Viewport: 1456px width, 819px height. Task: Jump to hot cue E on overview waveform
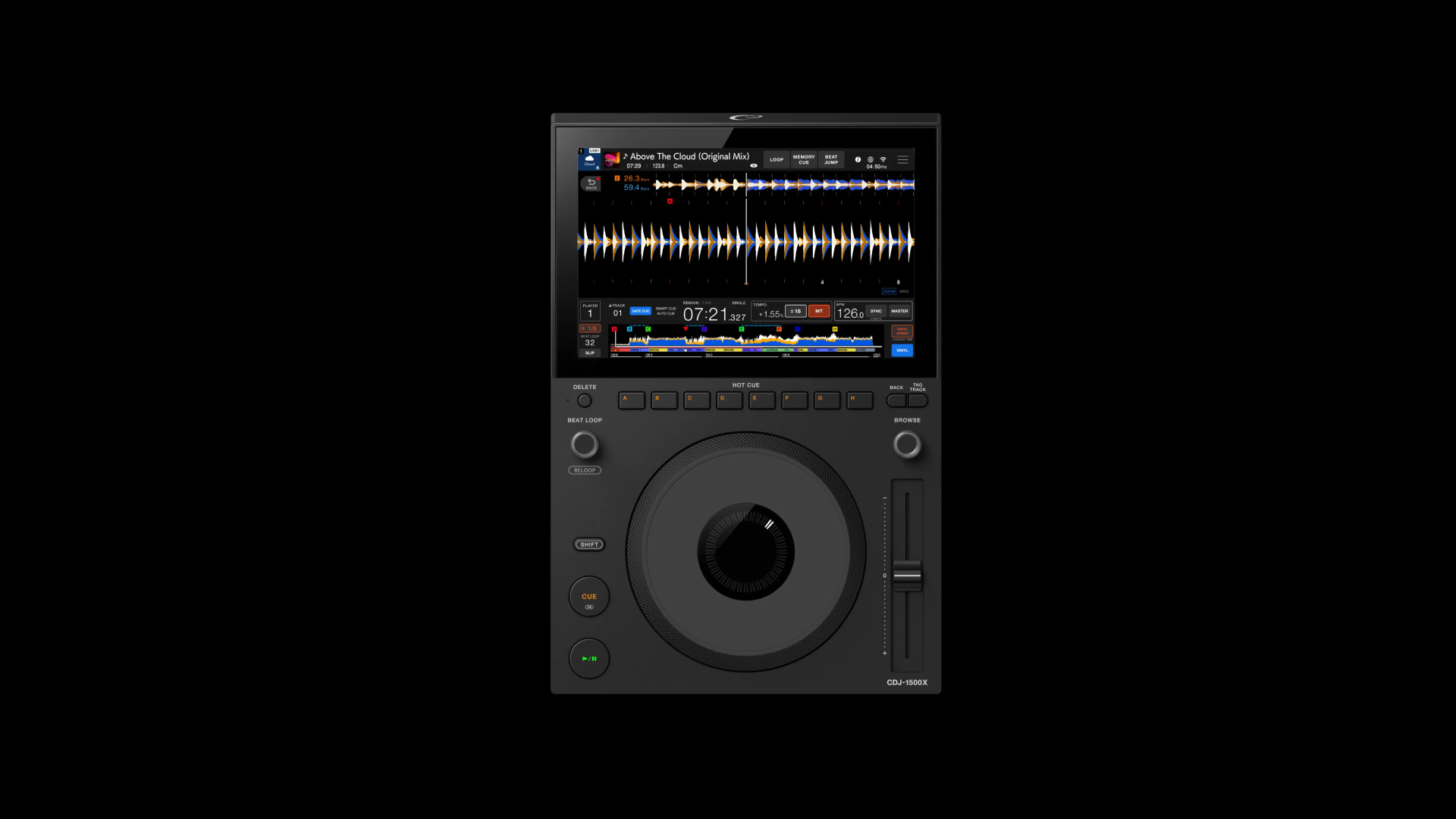coord(742,329)
